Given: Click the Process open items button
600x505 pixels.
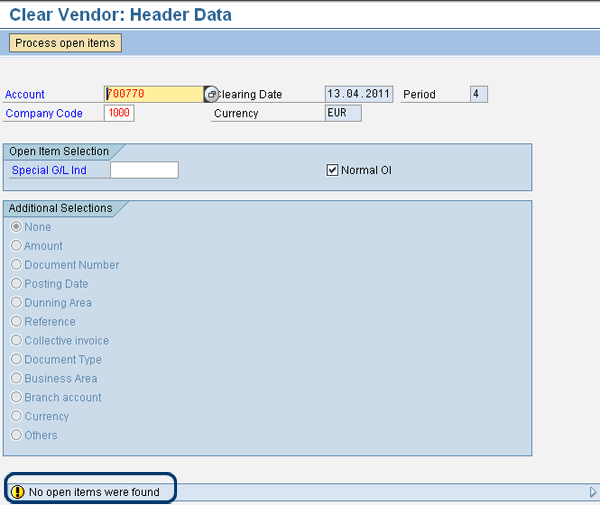Looking at the screenshot, I should point(65,43).
